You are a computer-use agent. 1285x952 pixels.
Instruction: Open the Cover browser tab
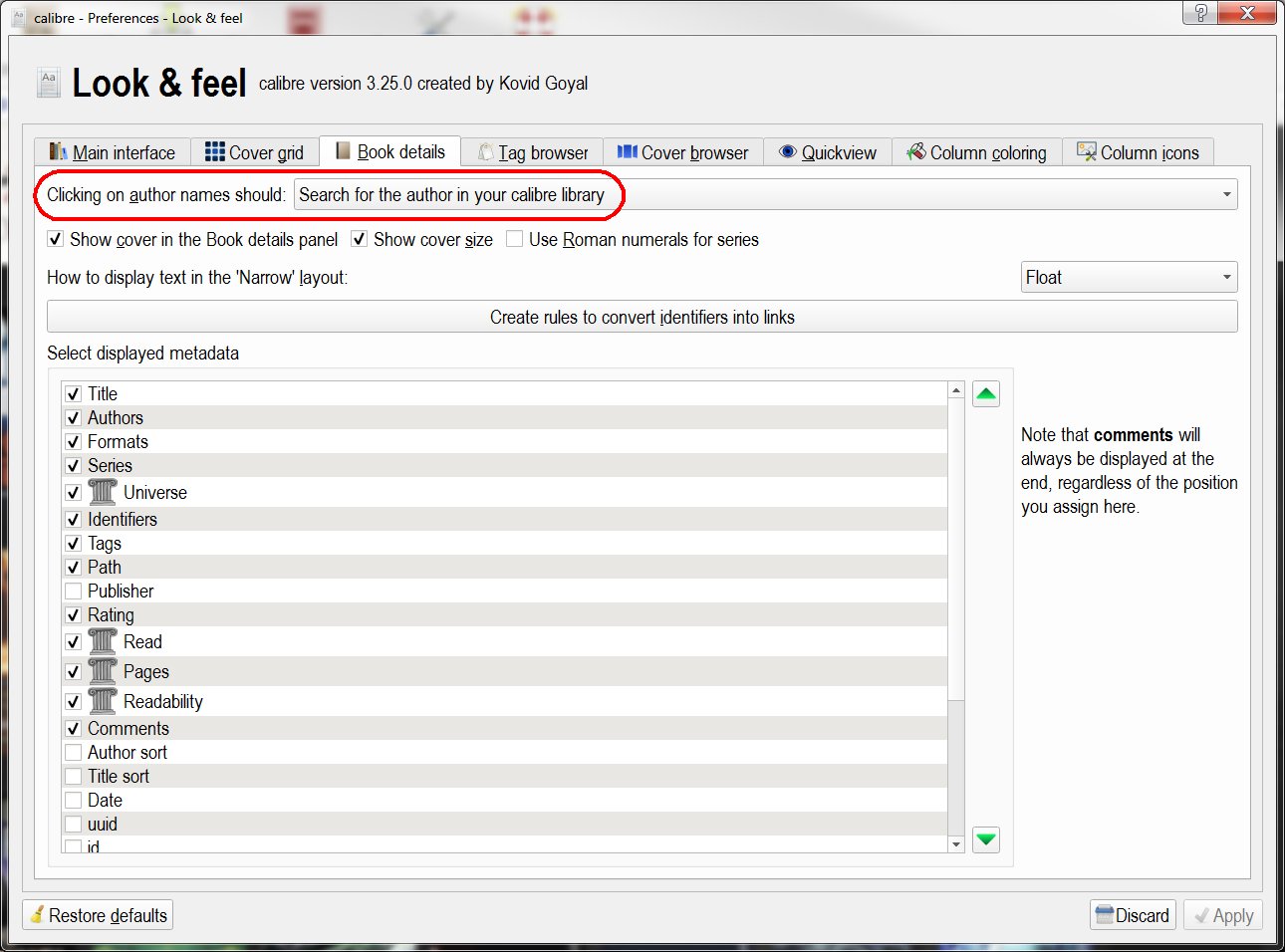(x=683, y=152)
